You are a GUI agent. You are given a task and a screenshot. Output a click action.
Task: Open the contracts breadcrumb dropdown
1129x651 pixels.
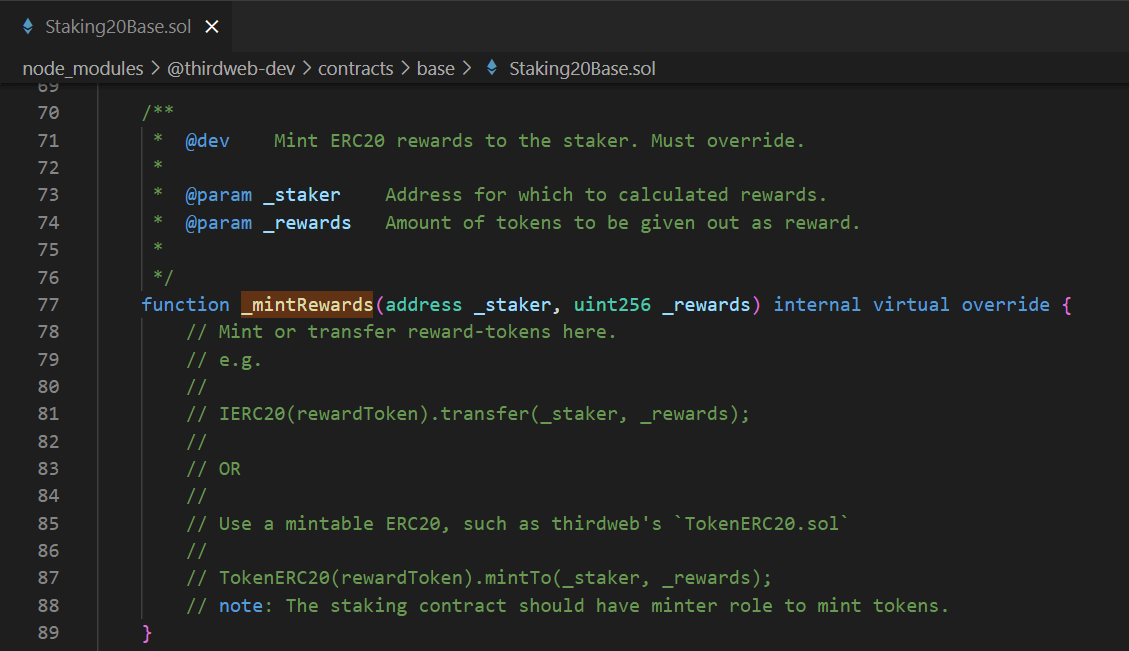[x=355, y=68]
